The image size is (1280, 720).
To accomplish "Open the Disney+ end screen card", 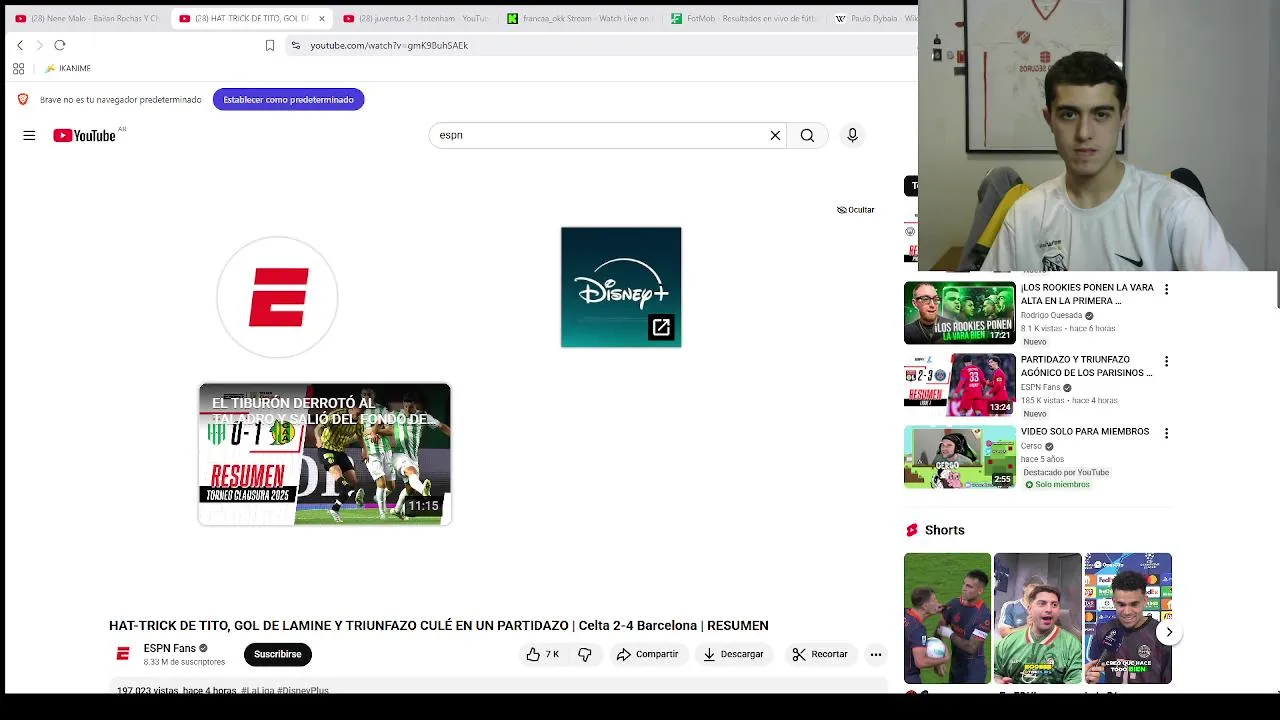I will click(x=621, y=287).
